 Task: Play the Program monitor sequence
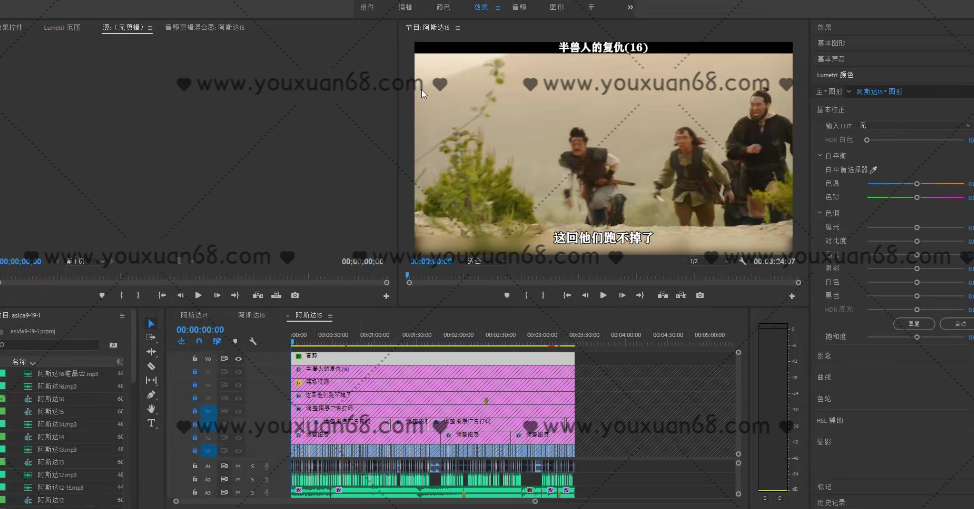pyautogui.click(x=603, y=296)
